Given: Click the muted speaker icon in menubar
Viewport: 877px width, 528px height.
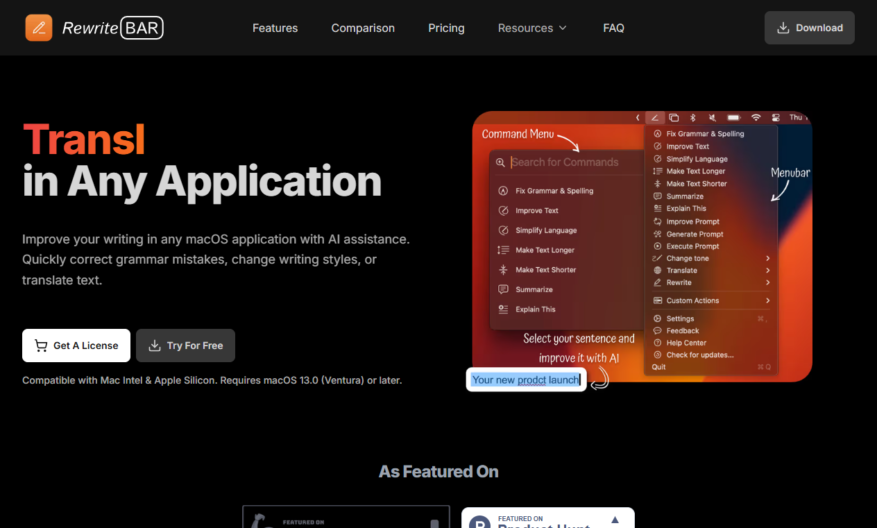Looking at the screenshot, I should pos(712,117).
